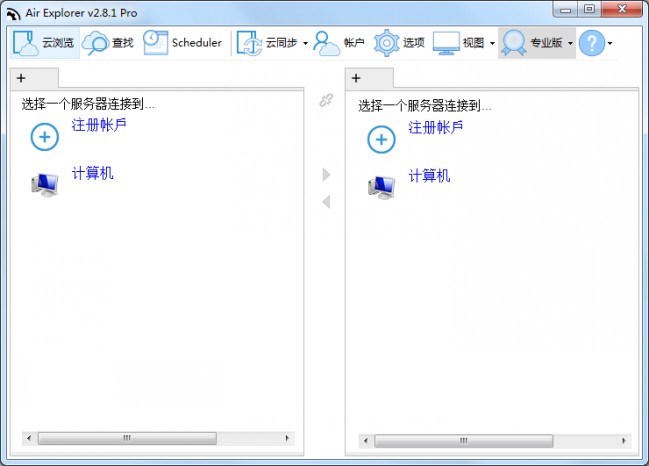Click the help question mark icon
Screen dimensions: 649x466
click(591, 43)
